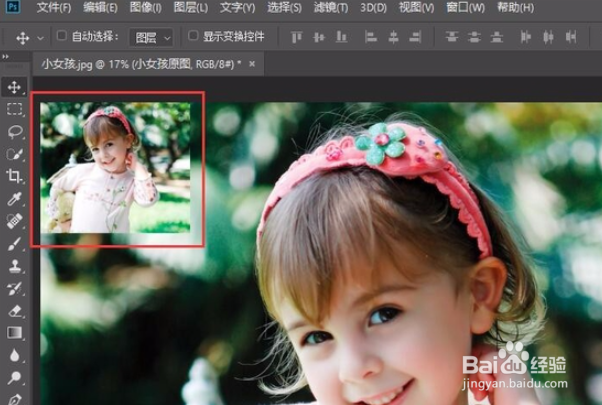Select the Rectangular Marquee tool

[x=14, y=109]
